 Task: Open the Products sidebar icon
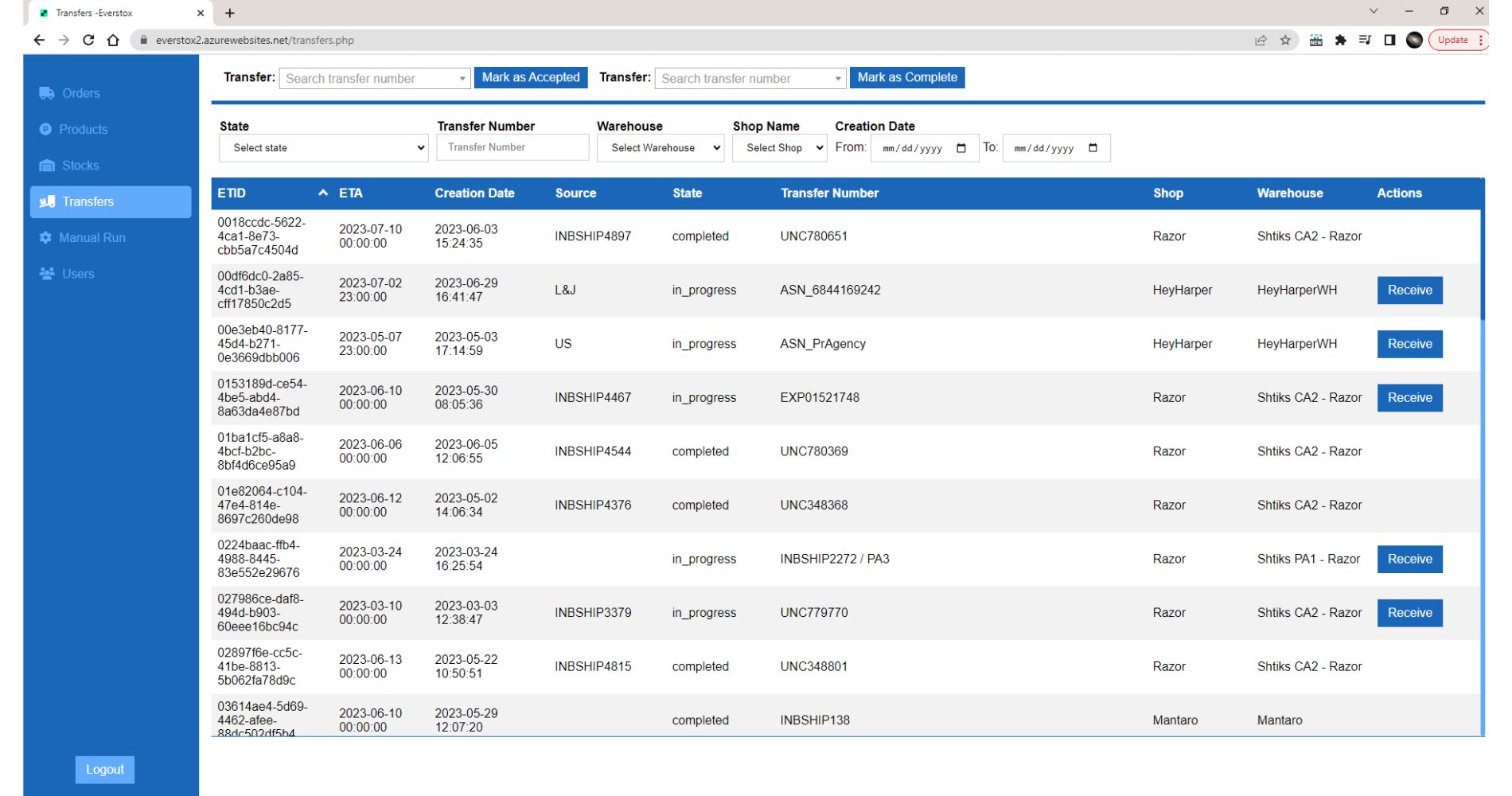click(x=45, y=129)
